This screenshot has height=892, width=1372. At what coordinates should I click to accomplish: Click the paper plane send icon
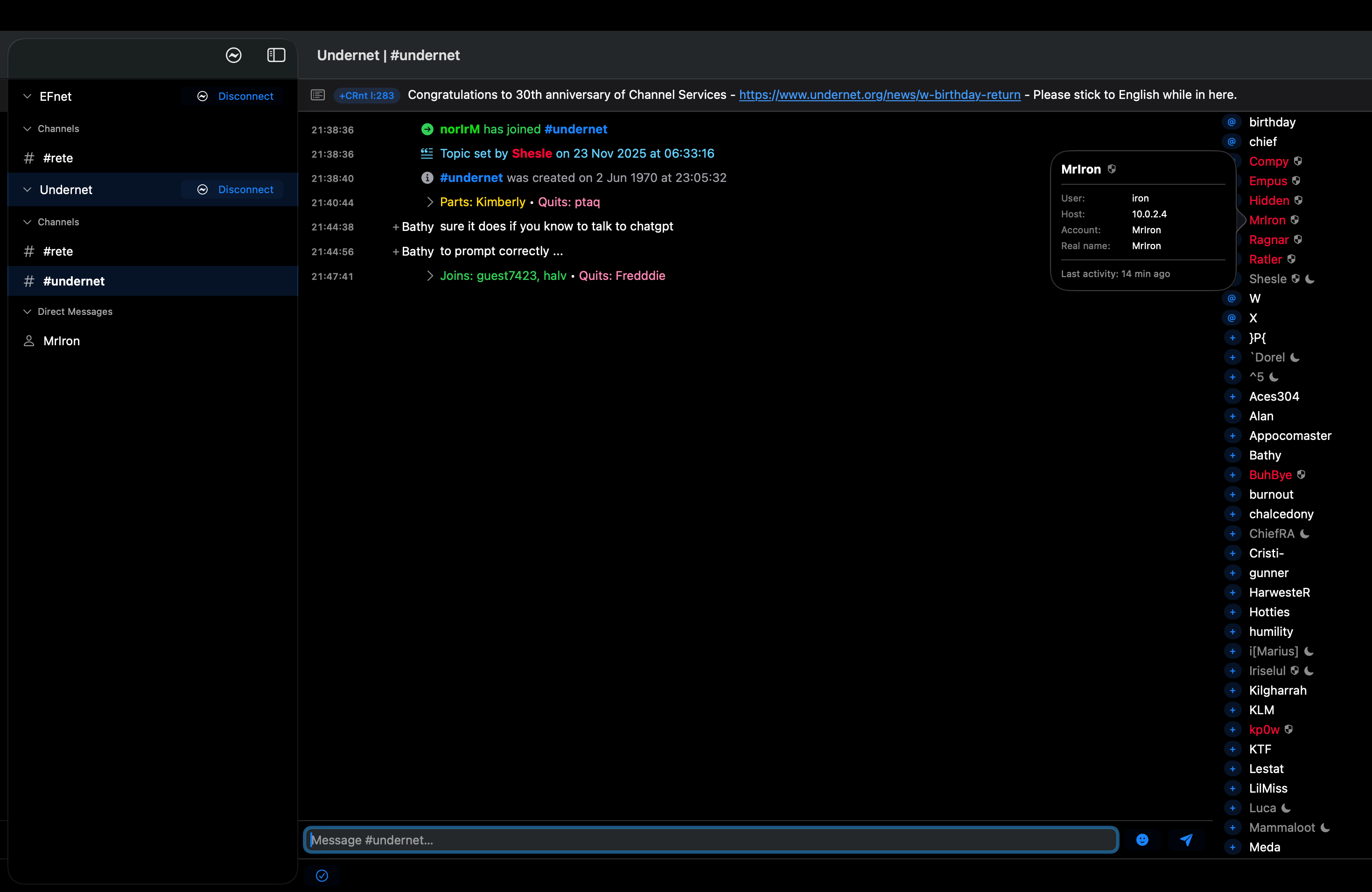1186,840
